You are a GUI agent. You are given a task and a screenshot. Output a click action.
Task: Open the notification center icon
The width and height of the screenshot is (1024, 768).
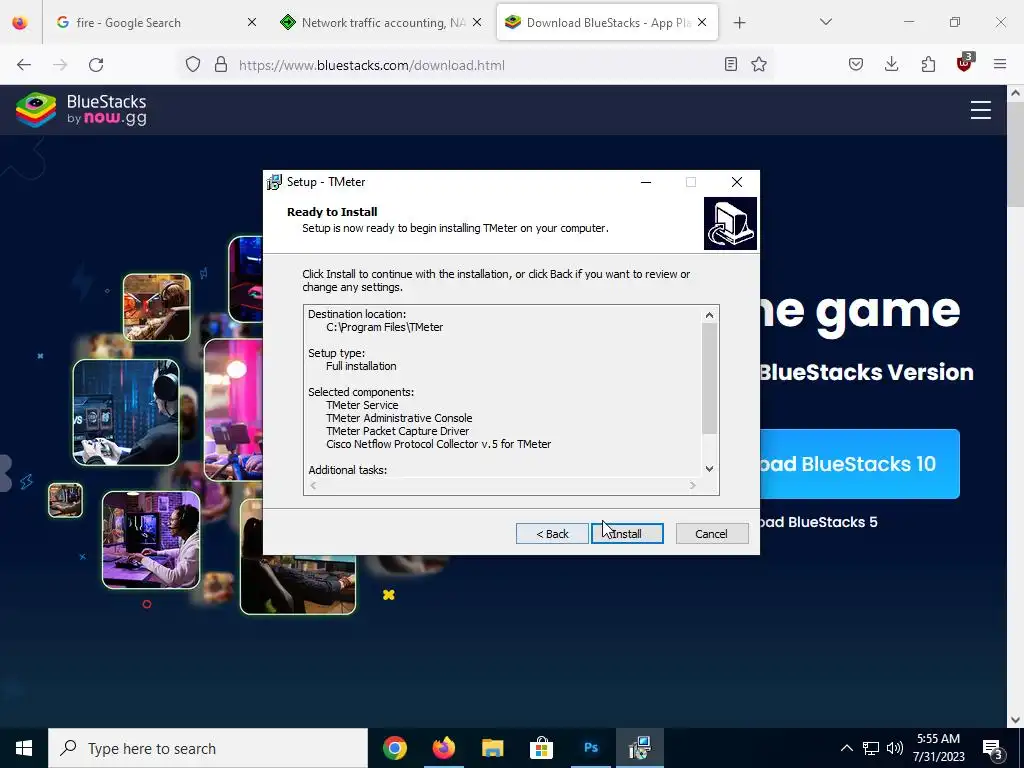993,749
